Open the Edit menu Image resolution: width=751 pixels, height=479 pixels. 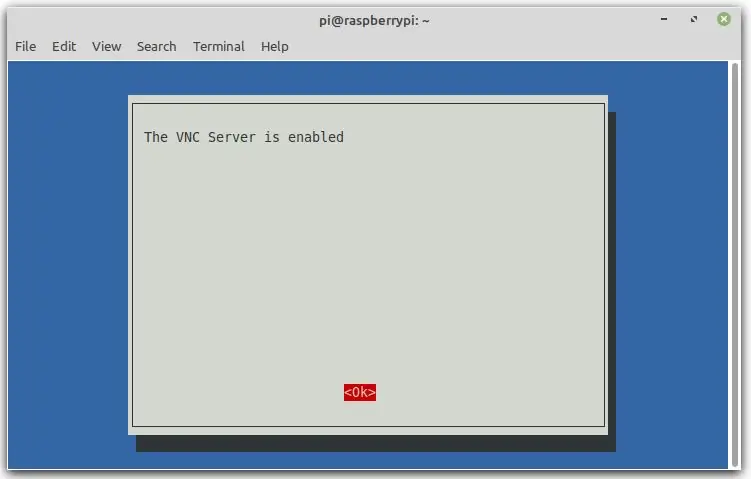click(x=64, y=46)
